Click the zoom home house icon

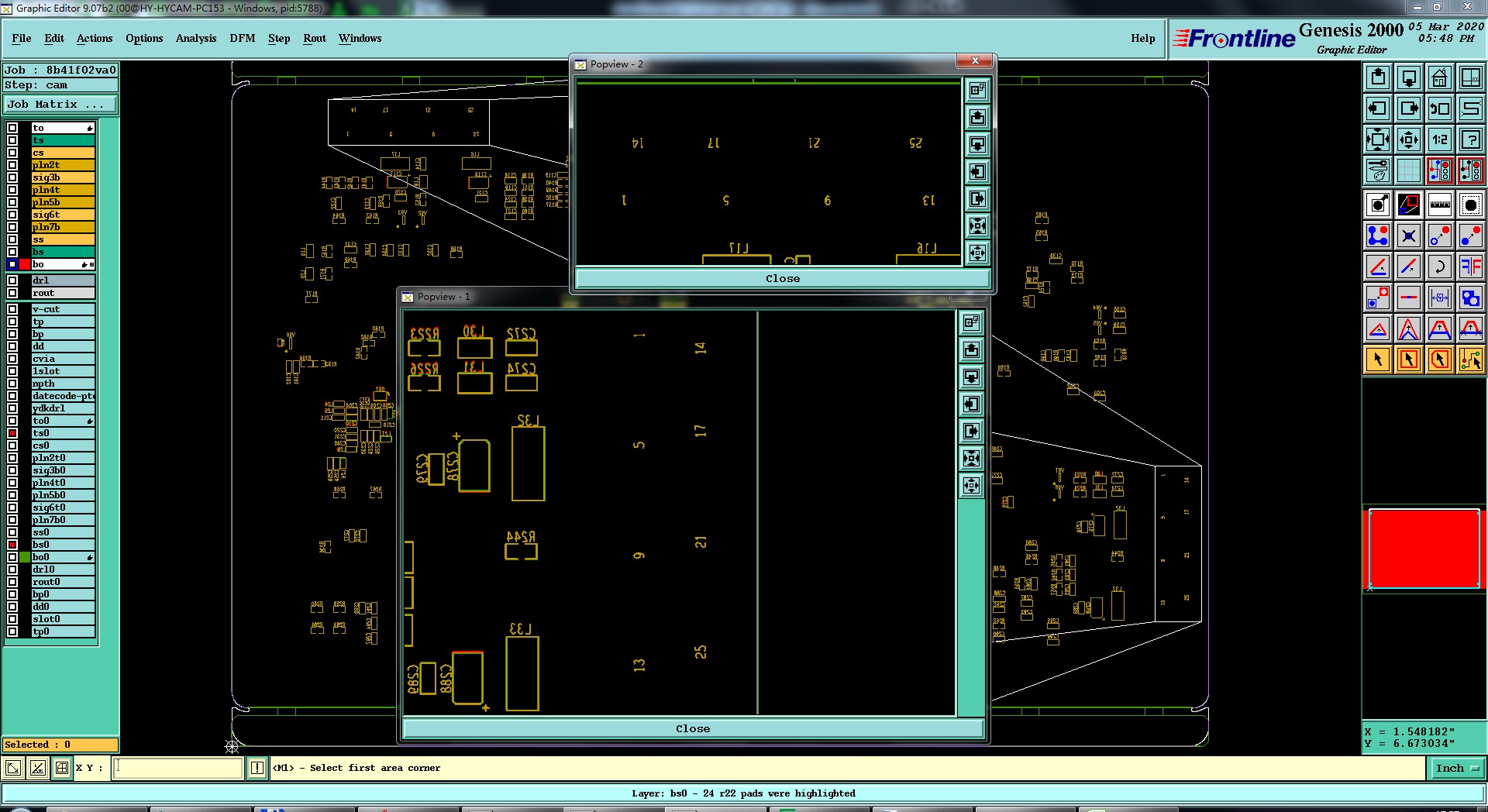(x=1440, y=77)
